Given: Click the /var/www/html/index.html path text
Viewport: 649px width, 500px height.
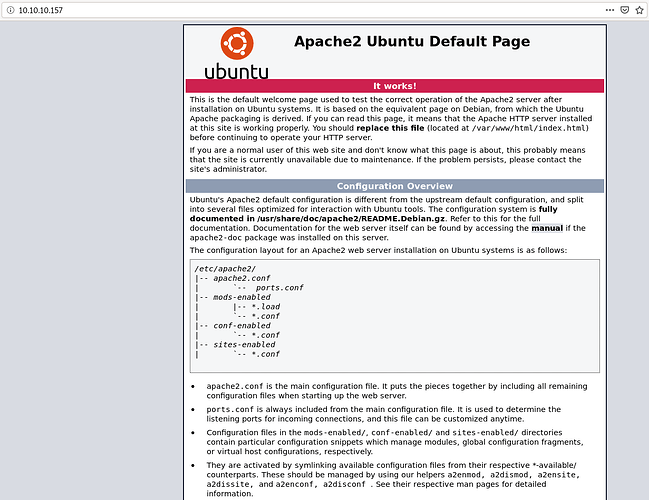Looking at the screenshot, I should coord(529,128).
